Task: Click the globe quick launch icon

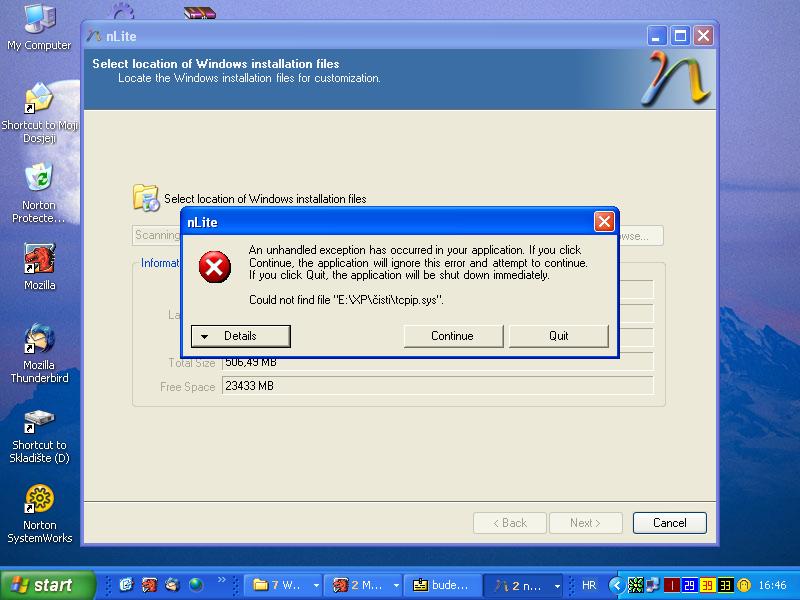Action: coord(196,585)
